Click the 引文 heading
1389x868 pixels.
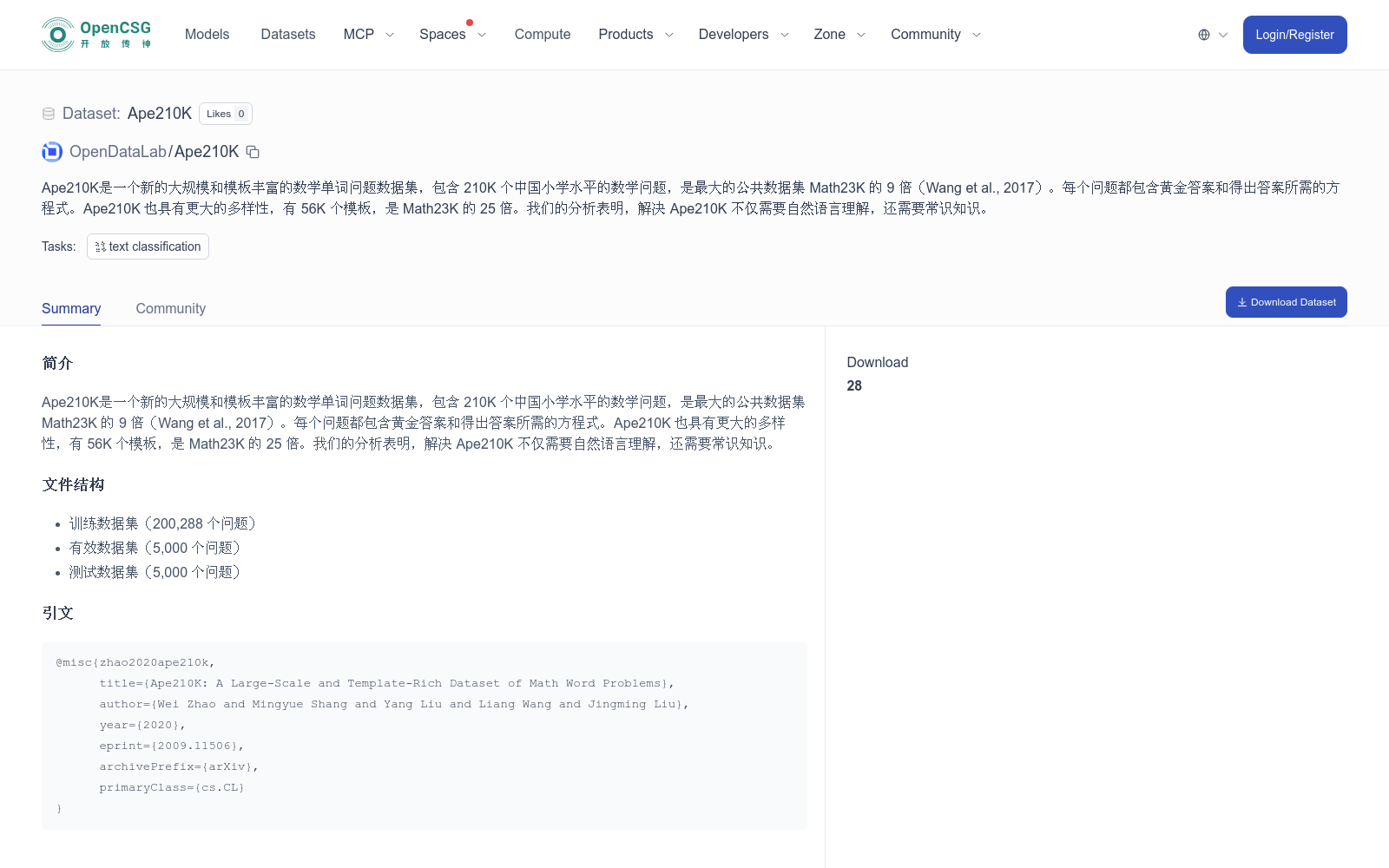[57, 613]
